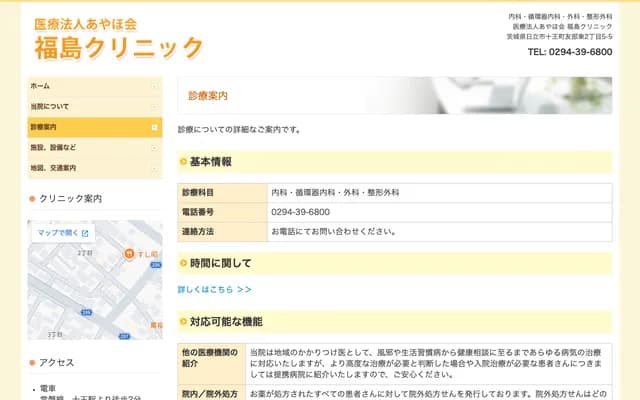Select the highlighted 診療案内 menu item

44,128
